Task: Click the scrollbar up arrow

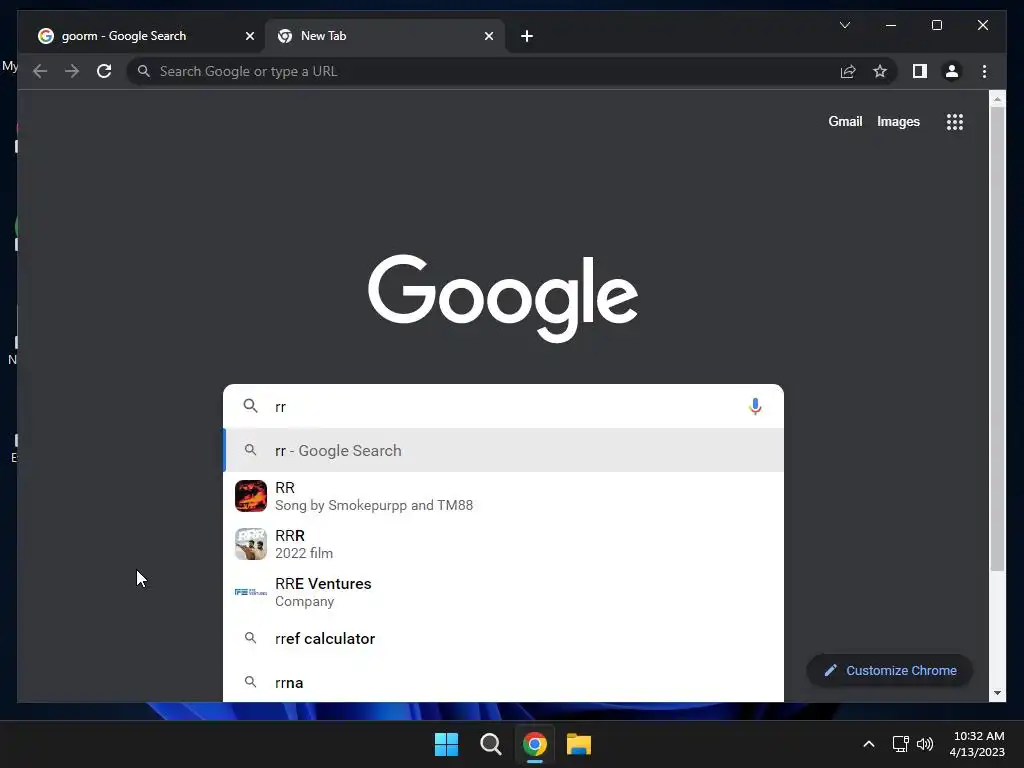Action: [997, 99]
